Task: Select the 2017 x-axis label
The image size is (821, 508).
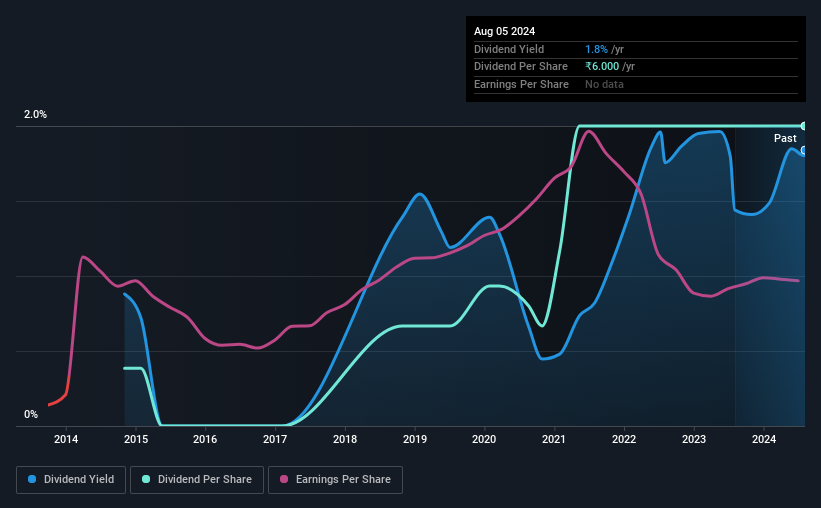Action: click(x=275, y=439)
